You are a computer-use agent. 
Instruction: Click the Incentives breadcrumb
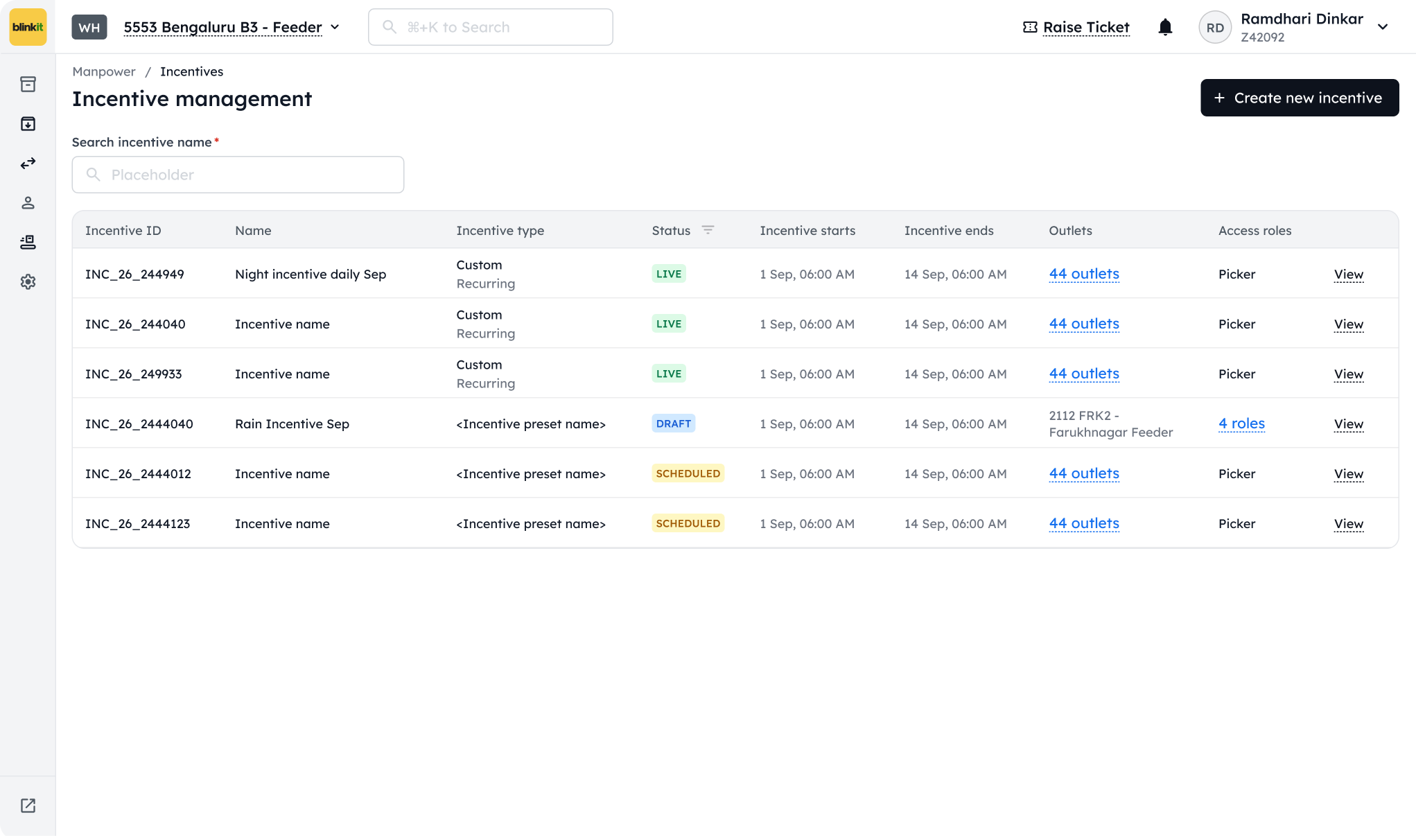point(191,71)
